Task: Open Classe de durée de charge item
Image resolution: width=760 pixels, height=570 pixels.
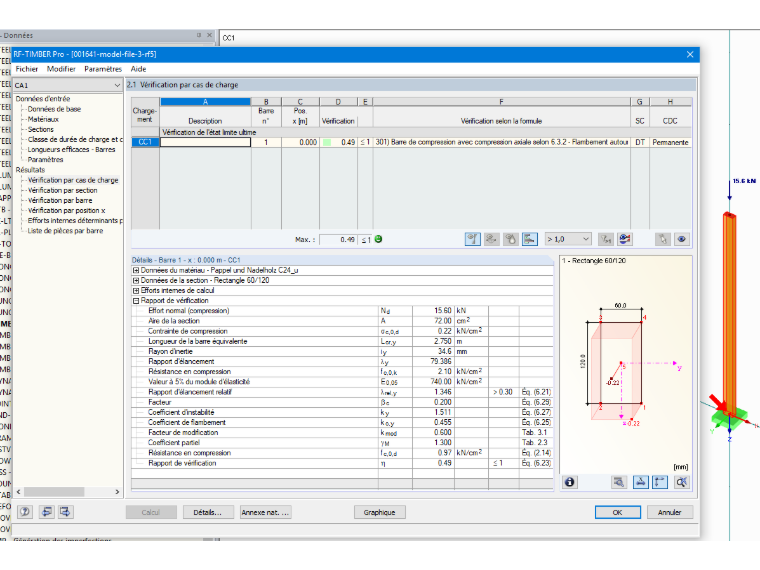Action: coord(75,140)
